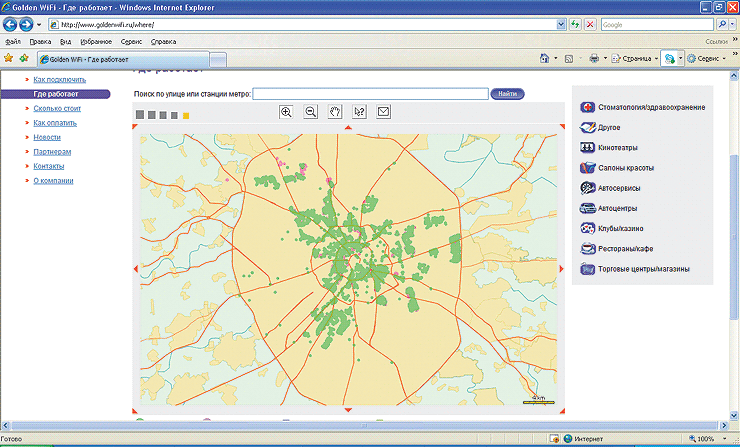
Task: Click the Торговые центры/магазины category icon
Action: pyautogui.click(x=588, y=269)
